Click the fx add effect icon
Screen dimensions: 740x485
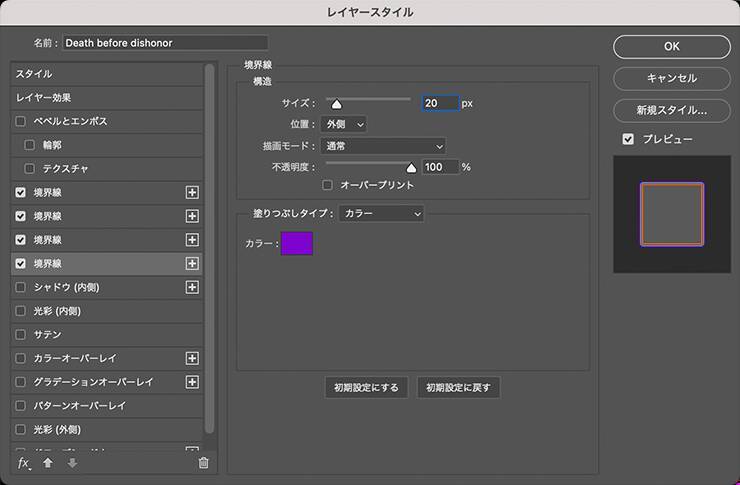click(x=24, y=463)
